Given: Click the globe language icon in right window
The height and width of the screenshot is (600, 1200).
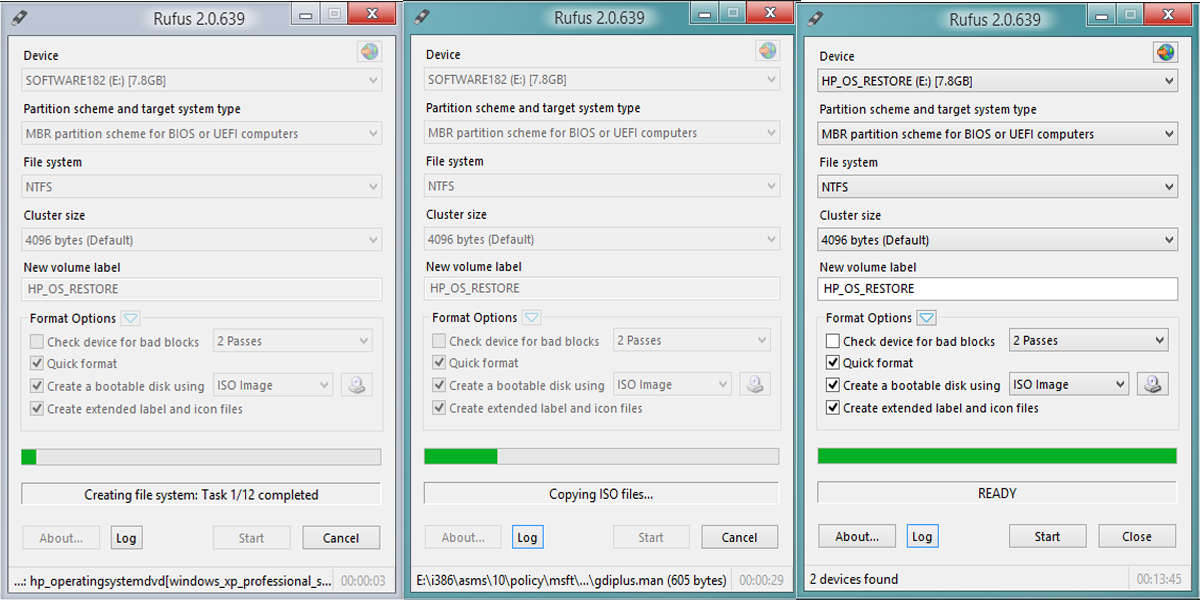Looking at the screenshot, I should (1165, 52).
